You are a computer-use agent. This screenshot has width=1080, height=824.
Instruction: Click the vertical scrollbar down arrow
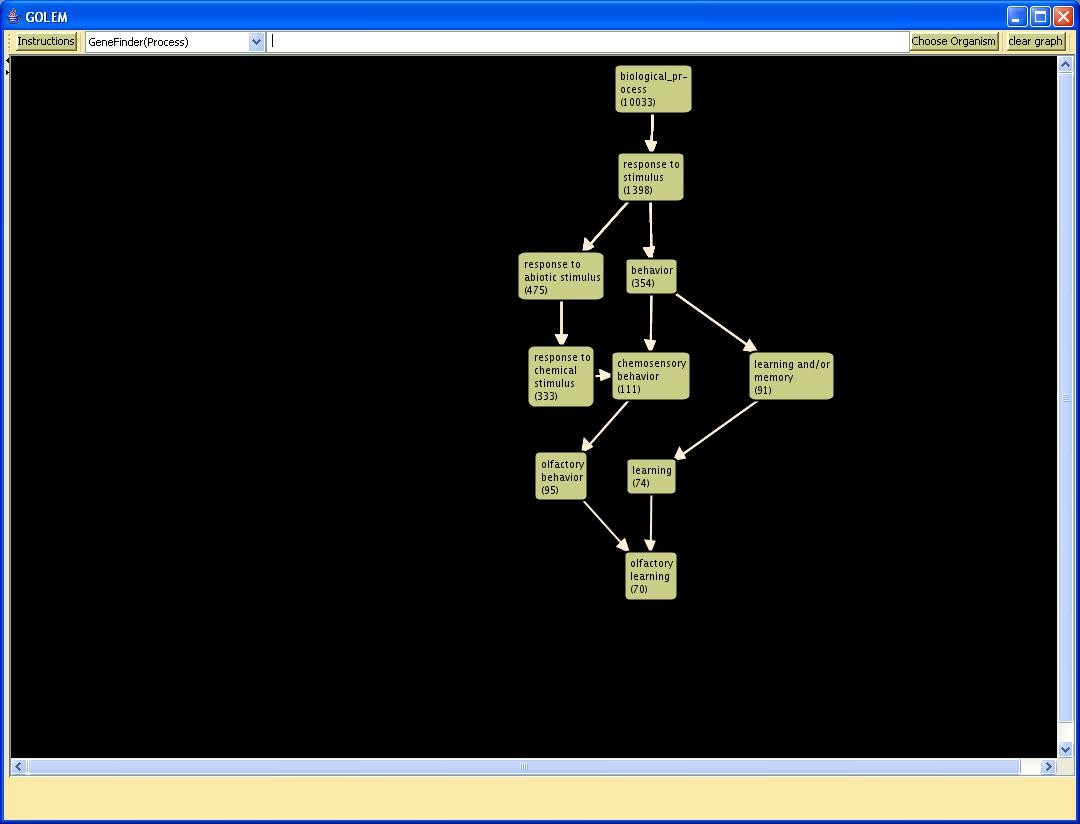coord(1065,749)
